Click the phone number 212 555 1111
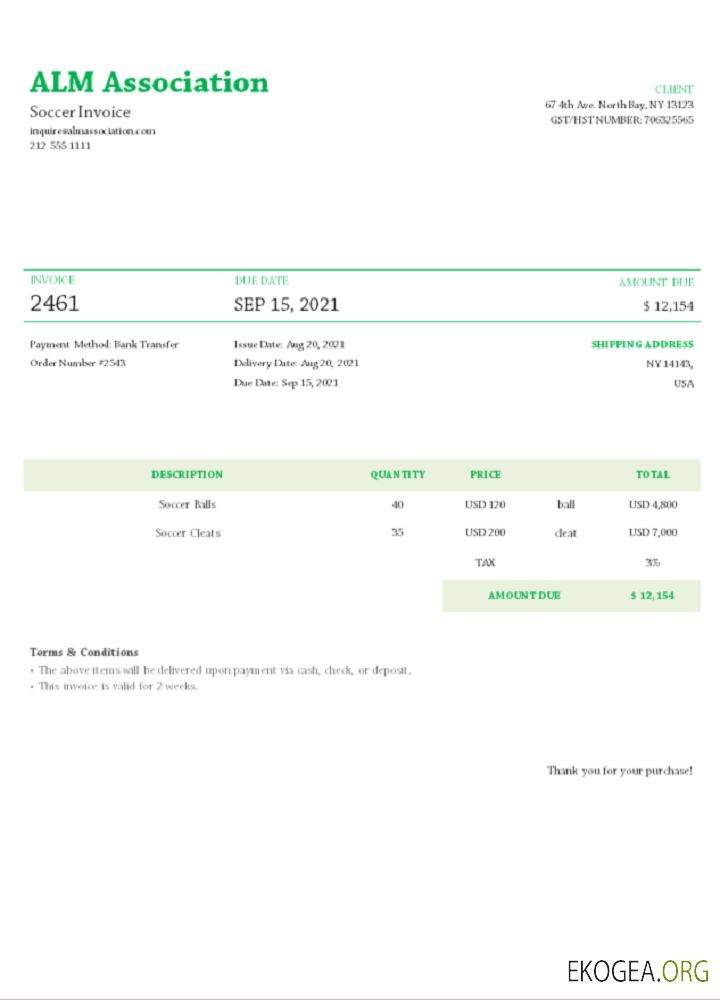 tap(60, 146)
